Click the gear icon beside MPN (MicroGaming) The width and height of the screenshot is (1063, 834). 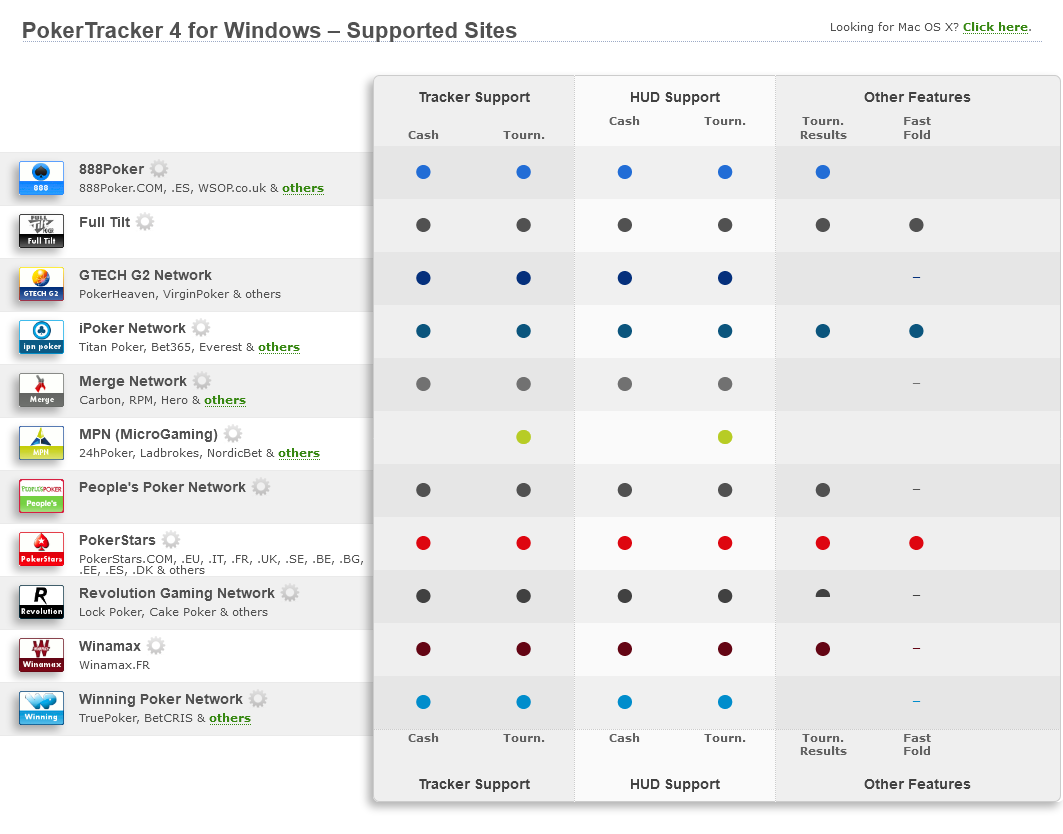[233, 433]
